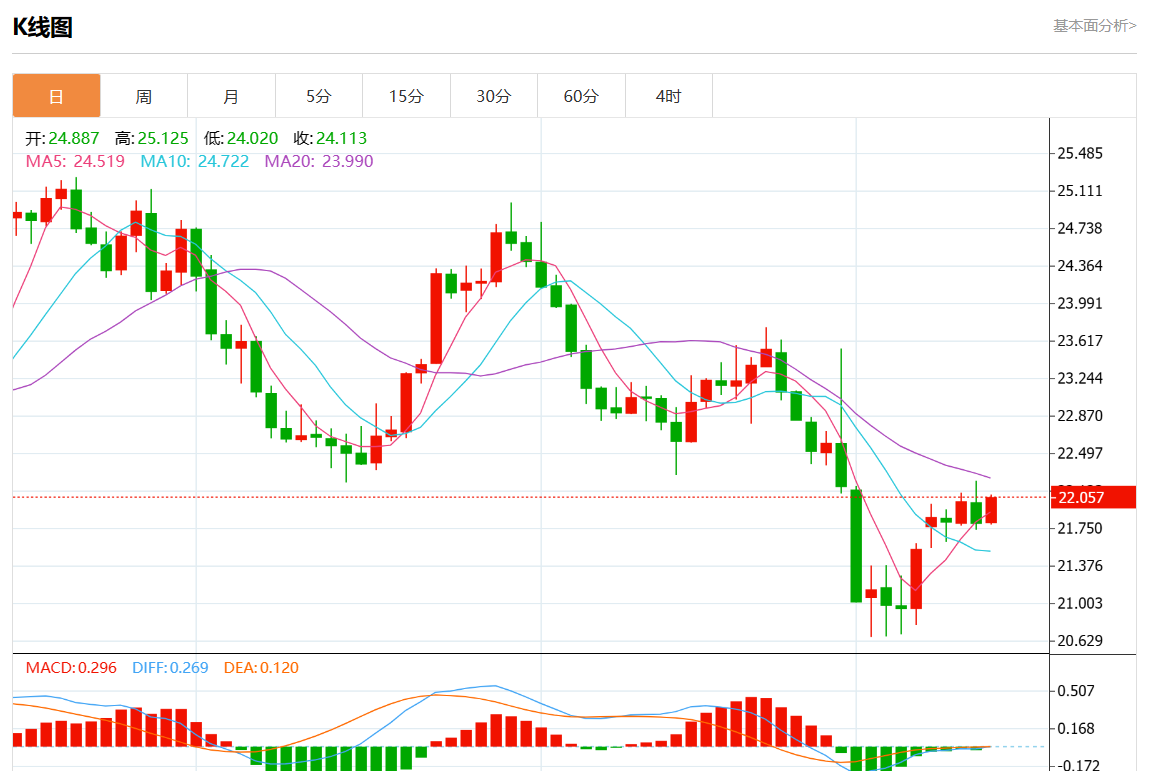This screenshot has width=1166, height=771.
Task: Open the 基本面分析 link
Action: click(x=1095, y=26)
